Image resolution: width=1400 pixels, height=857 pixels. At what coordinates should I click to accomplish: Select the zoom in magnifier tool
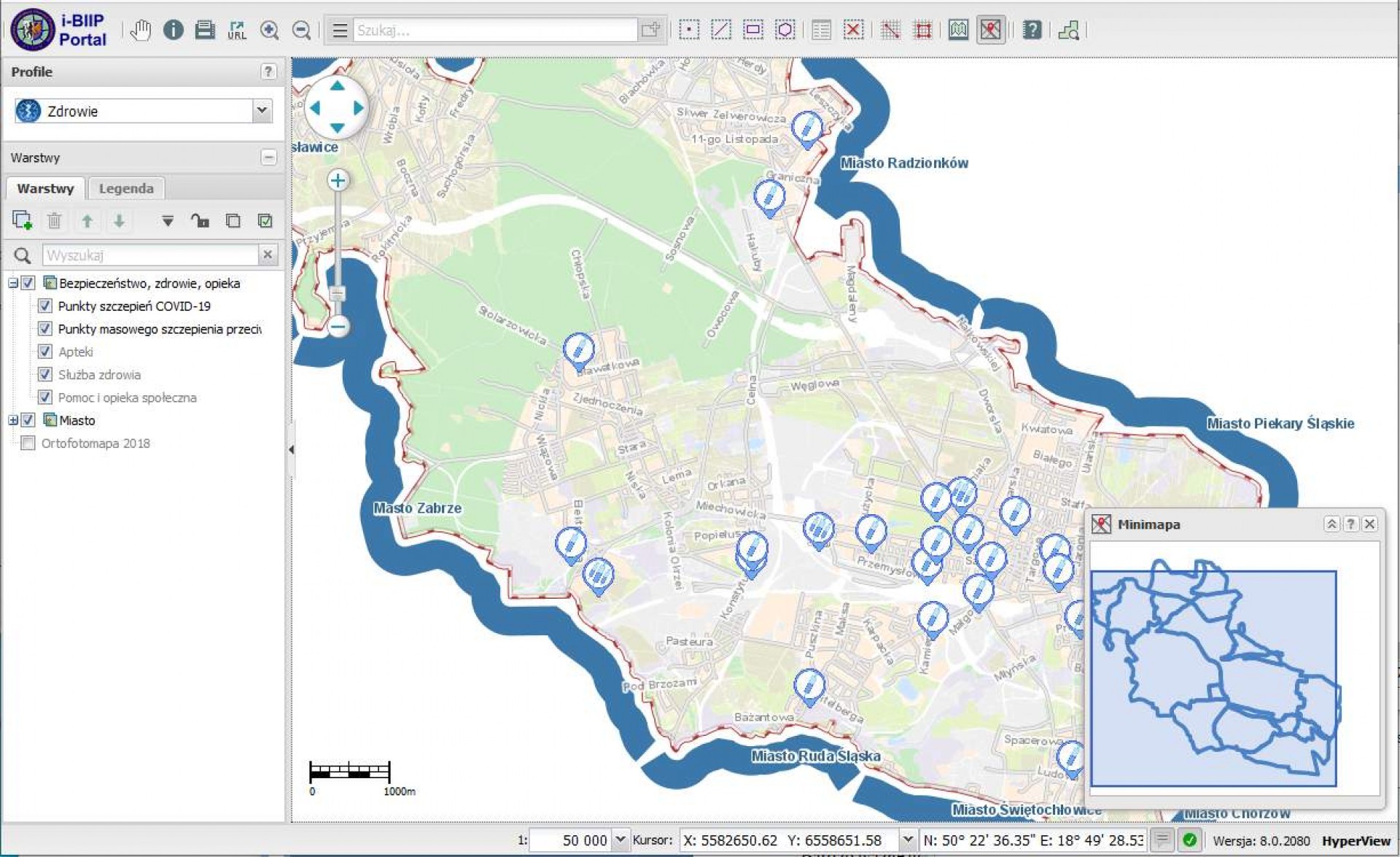pyautogui.click(x=269, y=31)
